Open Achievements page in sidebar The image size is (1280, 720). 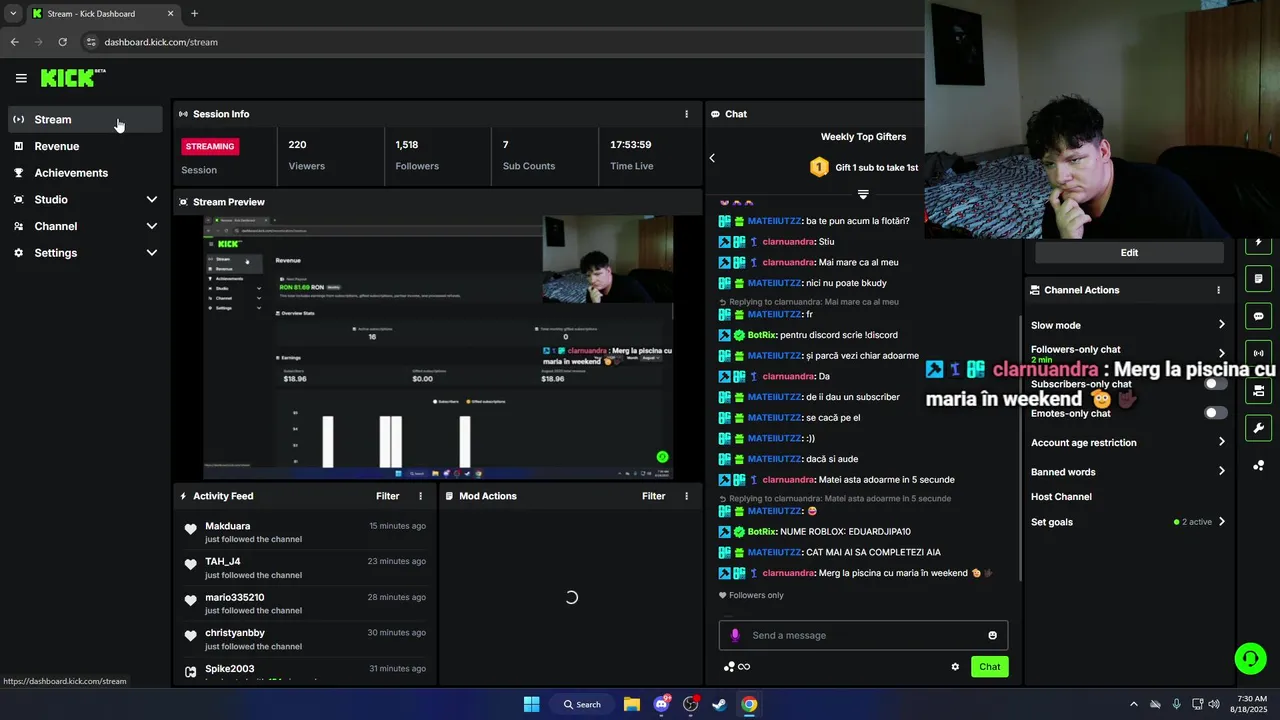[85, 173]
